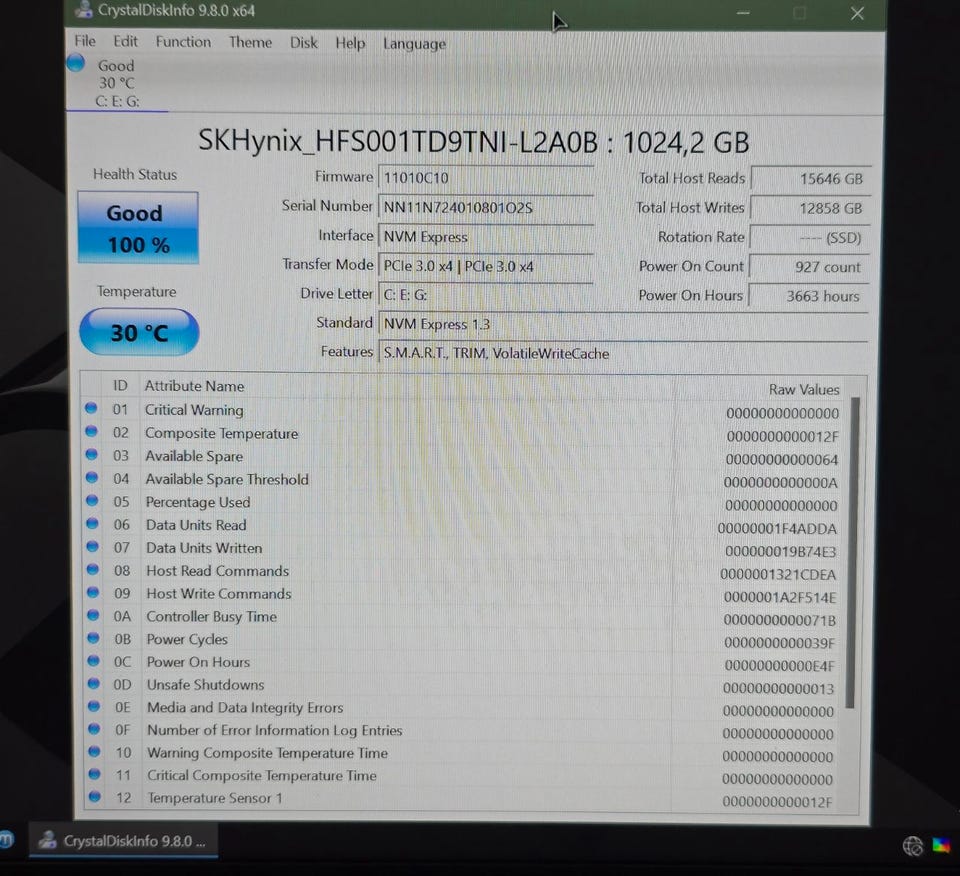This screenshot has height=876, width=960.
Task: Select the Good 30 °C disk tab
Action: [x=116, y=83]
